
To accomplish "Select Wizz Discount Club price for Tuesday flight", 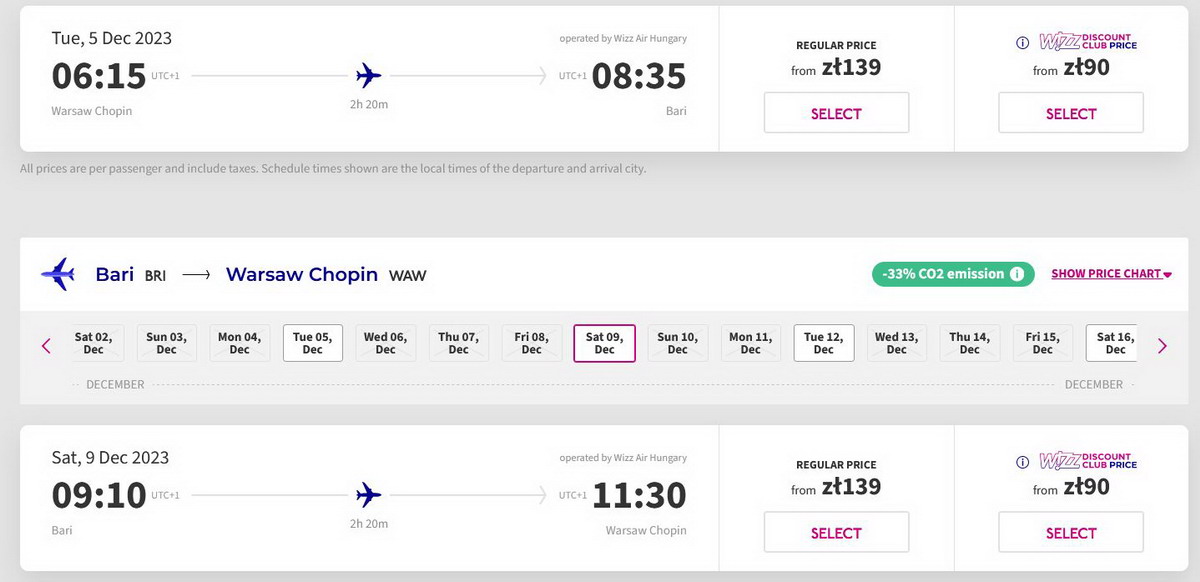I will (1071, 113).
